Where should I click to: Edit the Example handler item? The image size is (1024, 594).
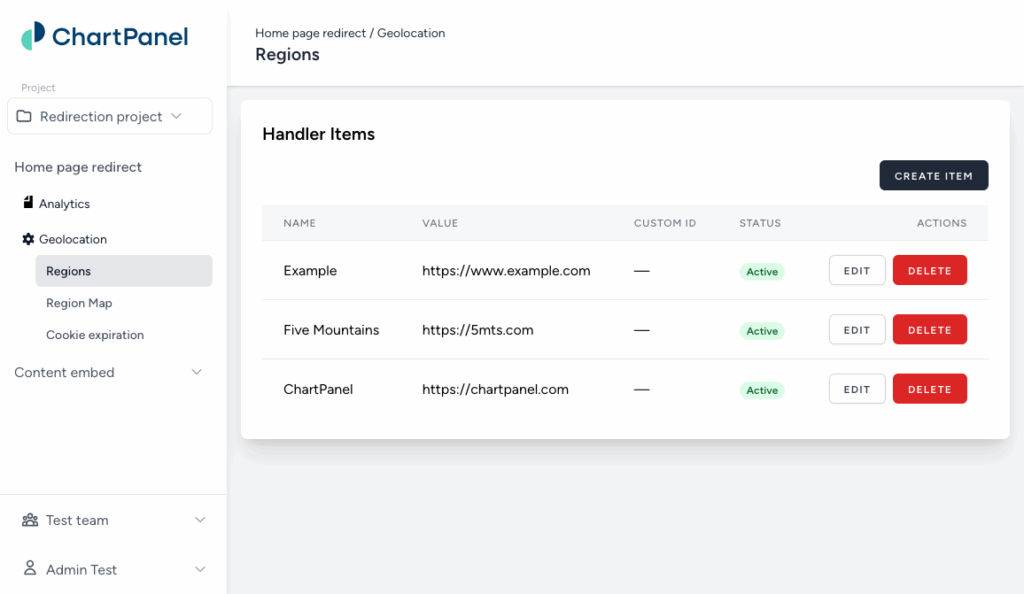tap(856, 270)
